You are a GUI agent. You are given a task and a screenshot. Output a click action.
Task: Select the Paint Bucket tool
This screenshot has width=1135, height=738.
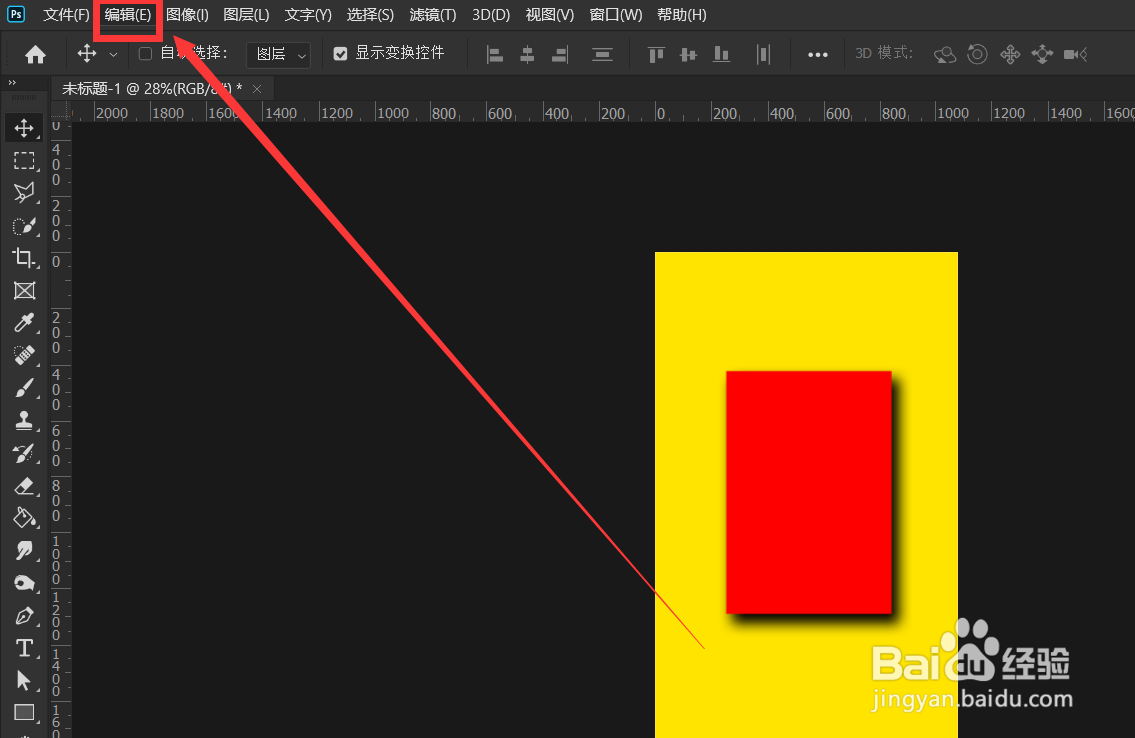coord(24,518)
